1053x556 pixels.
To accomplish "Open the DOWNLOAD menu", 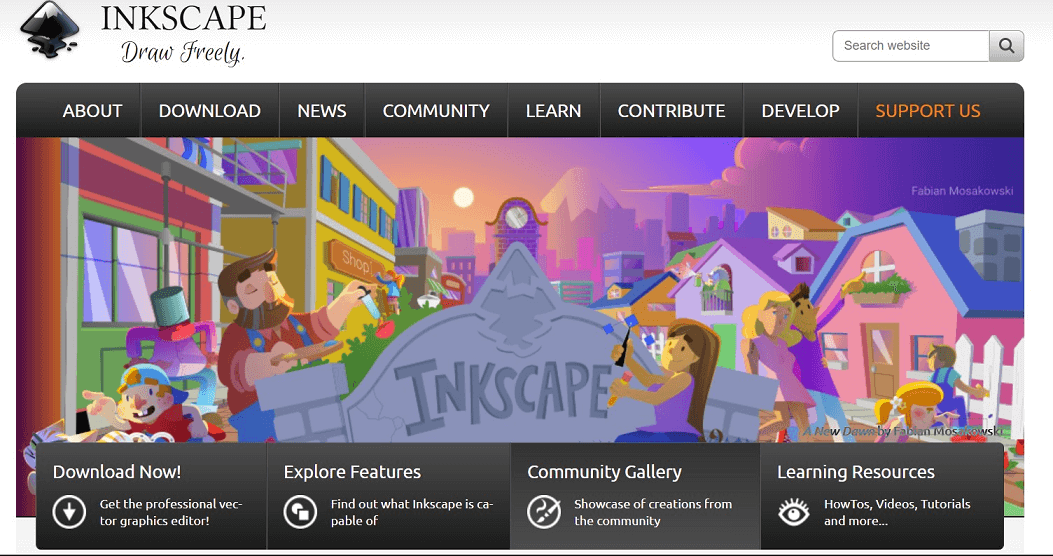I will click(x=210, y=111).
